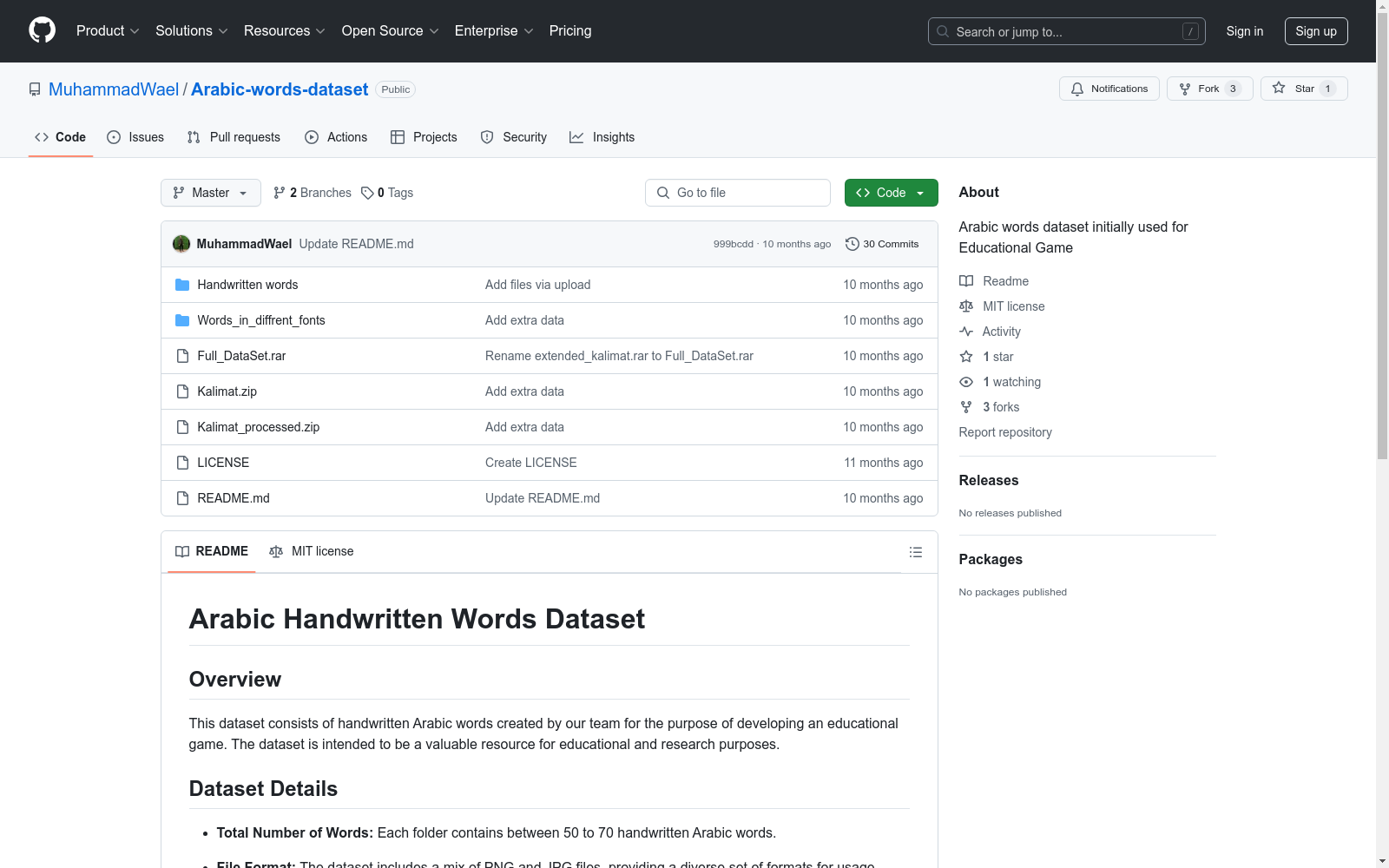This screenshot has height=868, width=1389.
Task: Click the Full_DataSet.rar file icon
Action: pos(182,356)
